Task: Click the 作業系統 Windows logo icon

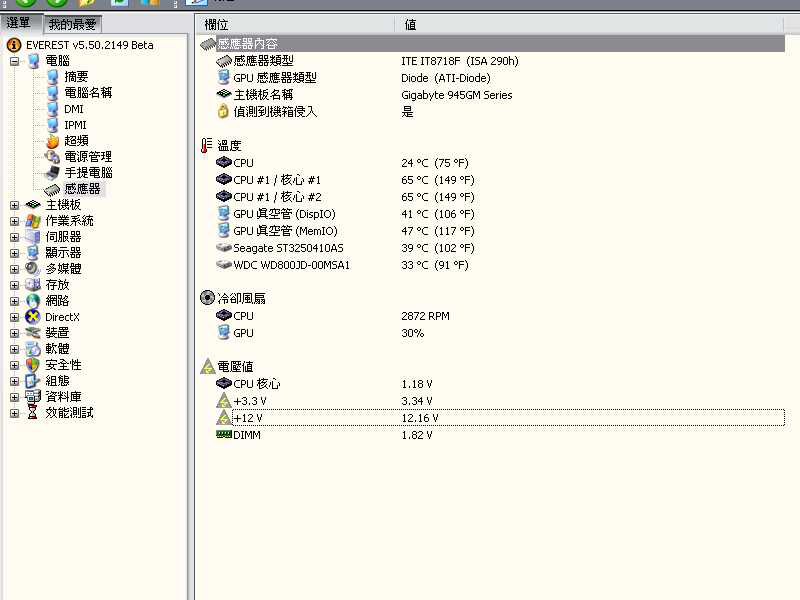Action: coord(33,221)
